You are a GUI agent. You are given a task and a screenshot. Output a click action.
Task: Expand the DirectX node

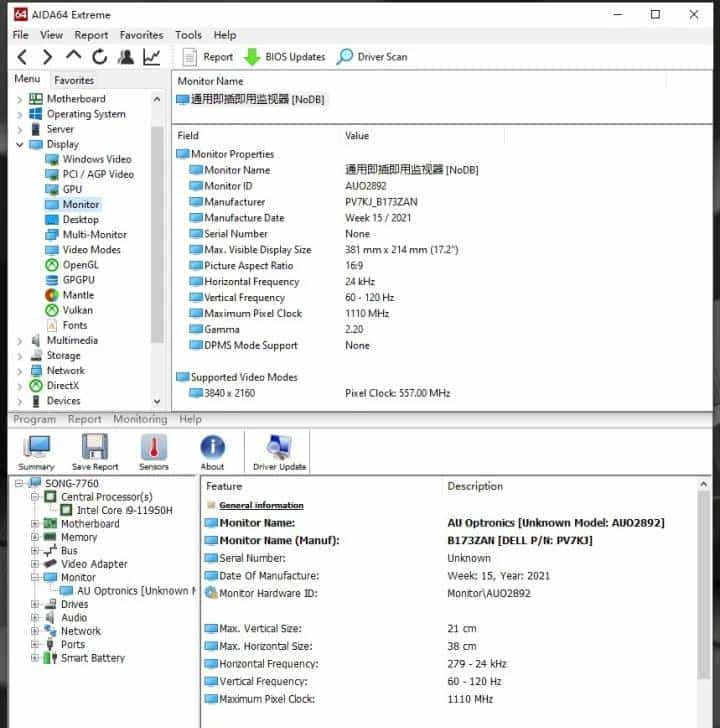(x=19, y=386)
